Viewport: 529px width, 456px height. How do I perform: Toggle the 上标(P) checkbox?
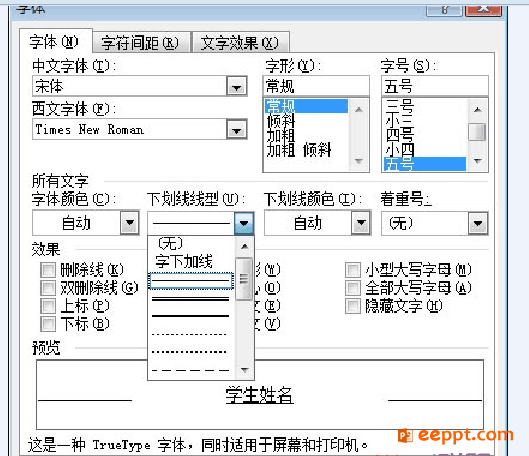48,306
